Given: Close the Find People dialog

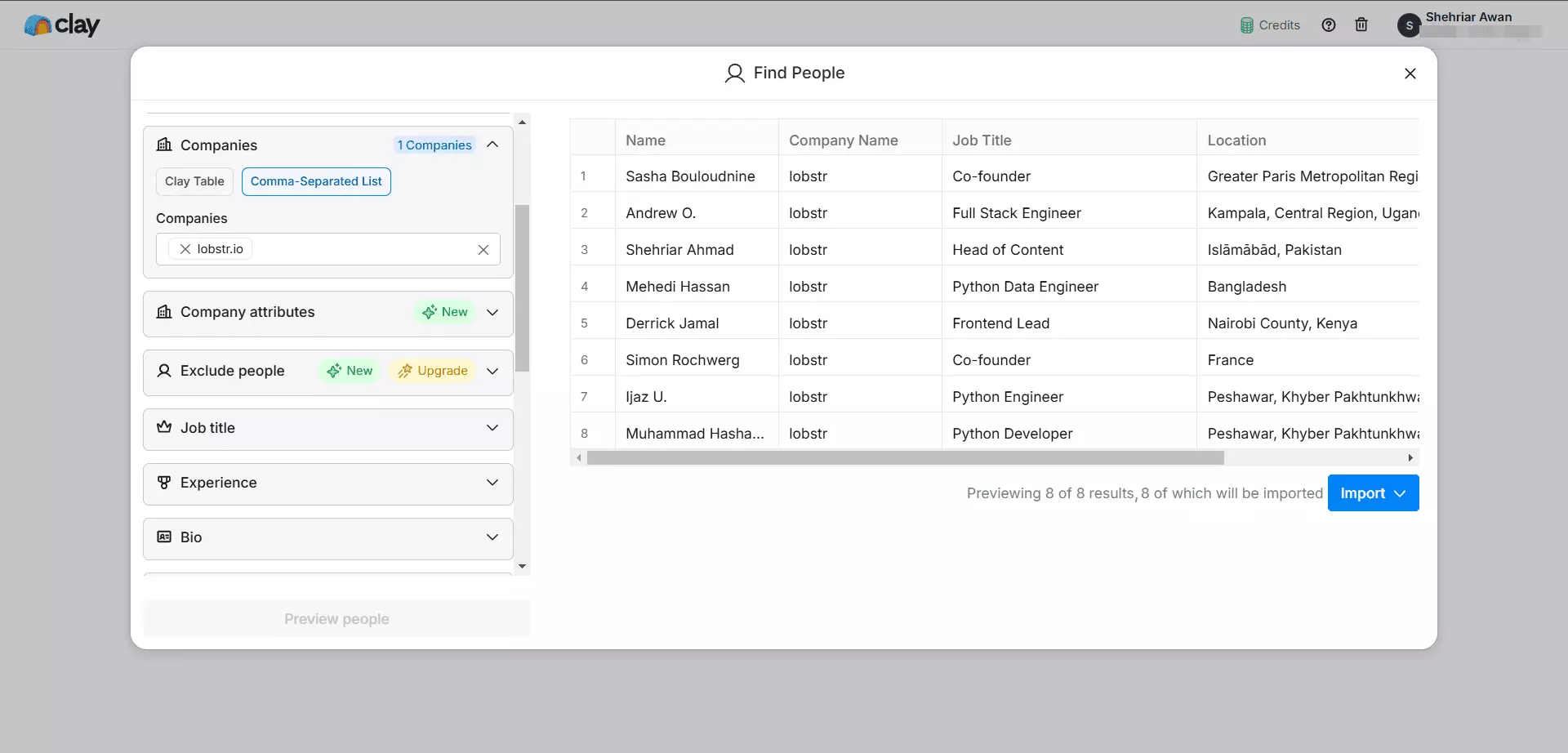Looking at the screenshot, I should (1410, 74).
